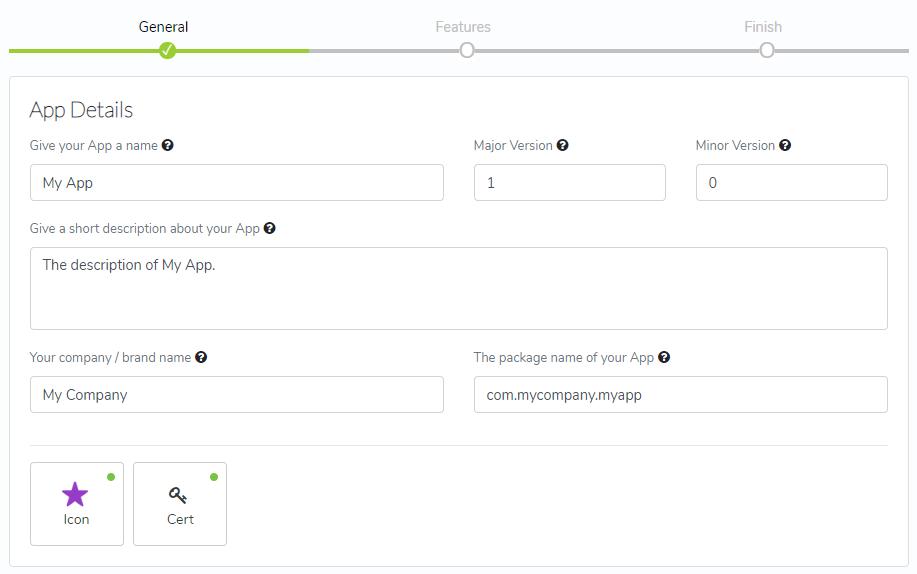Click the Minor Version field showing 0
Image resolution: width=917 pixels, height=574 pixels.
[x=792, y=183]
